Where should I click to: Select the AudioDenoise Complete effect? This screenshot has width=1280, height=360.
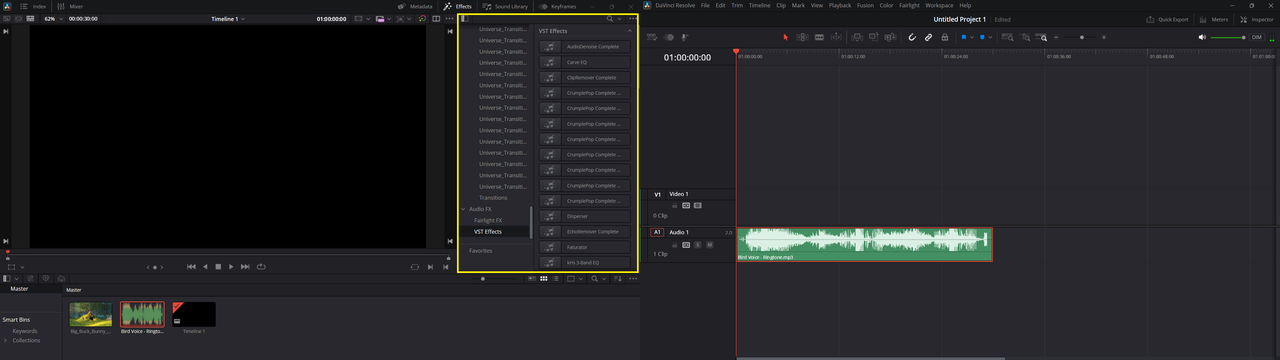[x=585, y=46]
